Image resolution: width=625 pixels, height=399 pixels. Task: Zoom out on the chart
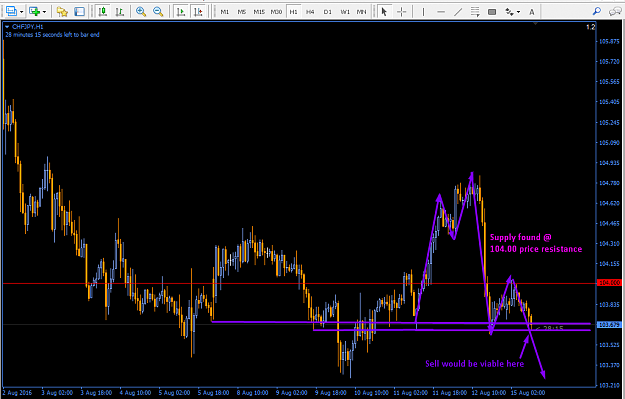[158, 12]
